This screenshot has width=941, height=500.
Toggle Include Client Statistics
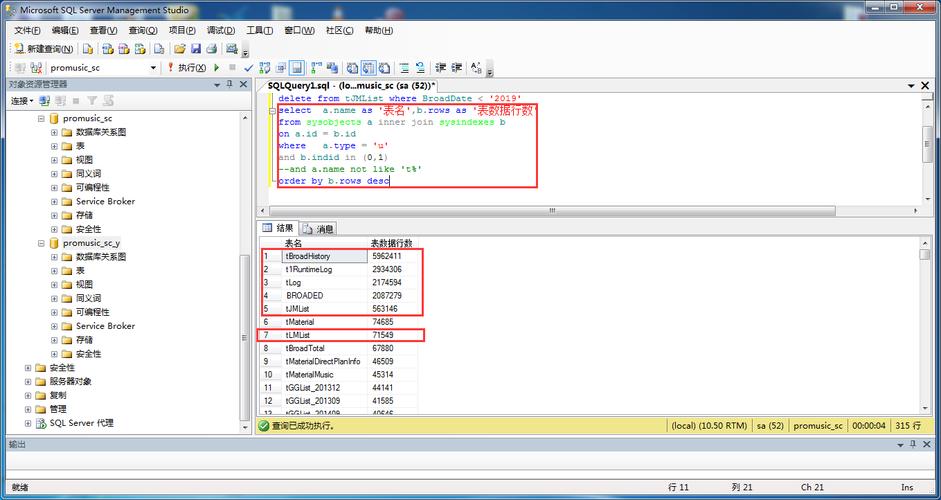[332, 68]
